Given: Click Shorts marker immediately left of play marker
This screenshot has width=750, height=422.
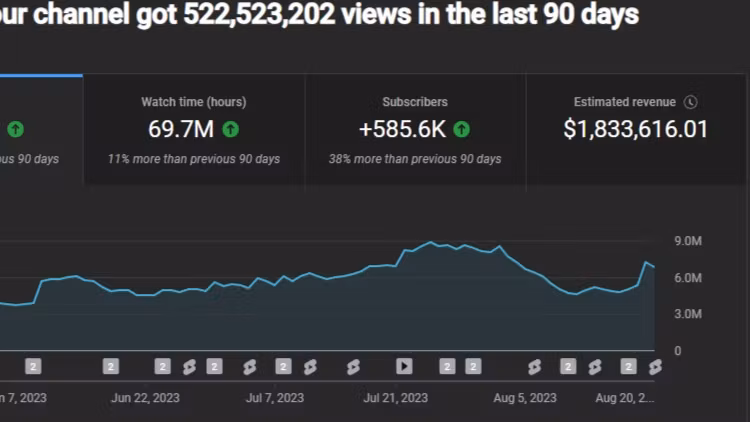Looking at the screenshot, I should click(352, 367).
